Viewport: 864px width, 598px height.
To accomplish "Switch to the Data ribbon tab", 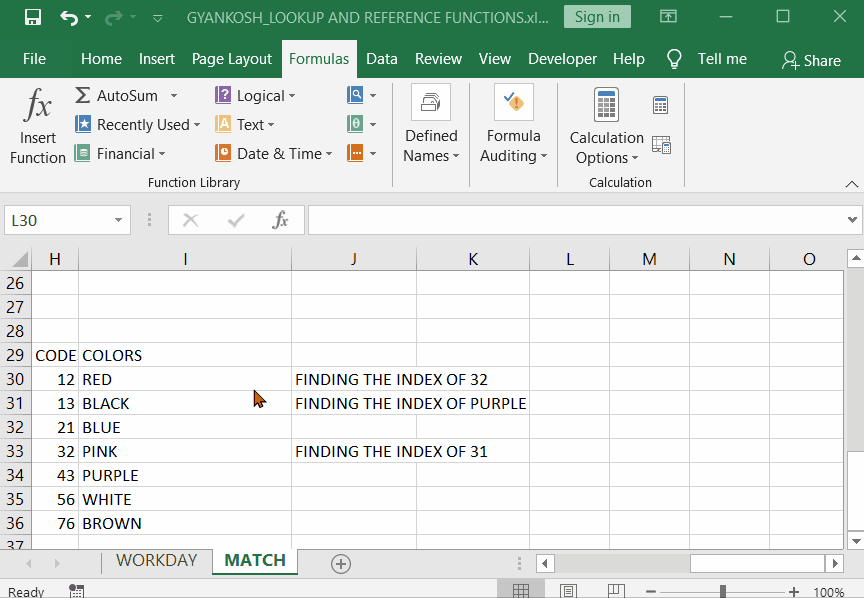I will coord(381,59).
